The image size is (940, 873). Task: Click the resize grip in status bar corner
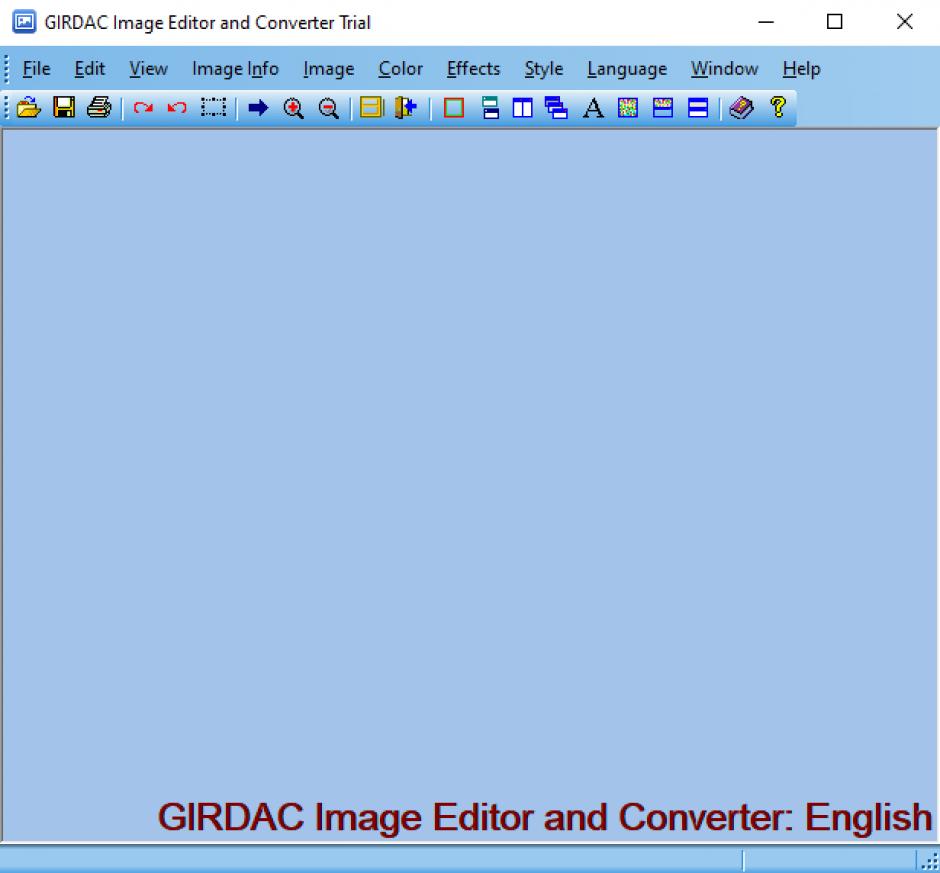[x=930, y=862]
